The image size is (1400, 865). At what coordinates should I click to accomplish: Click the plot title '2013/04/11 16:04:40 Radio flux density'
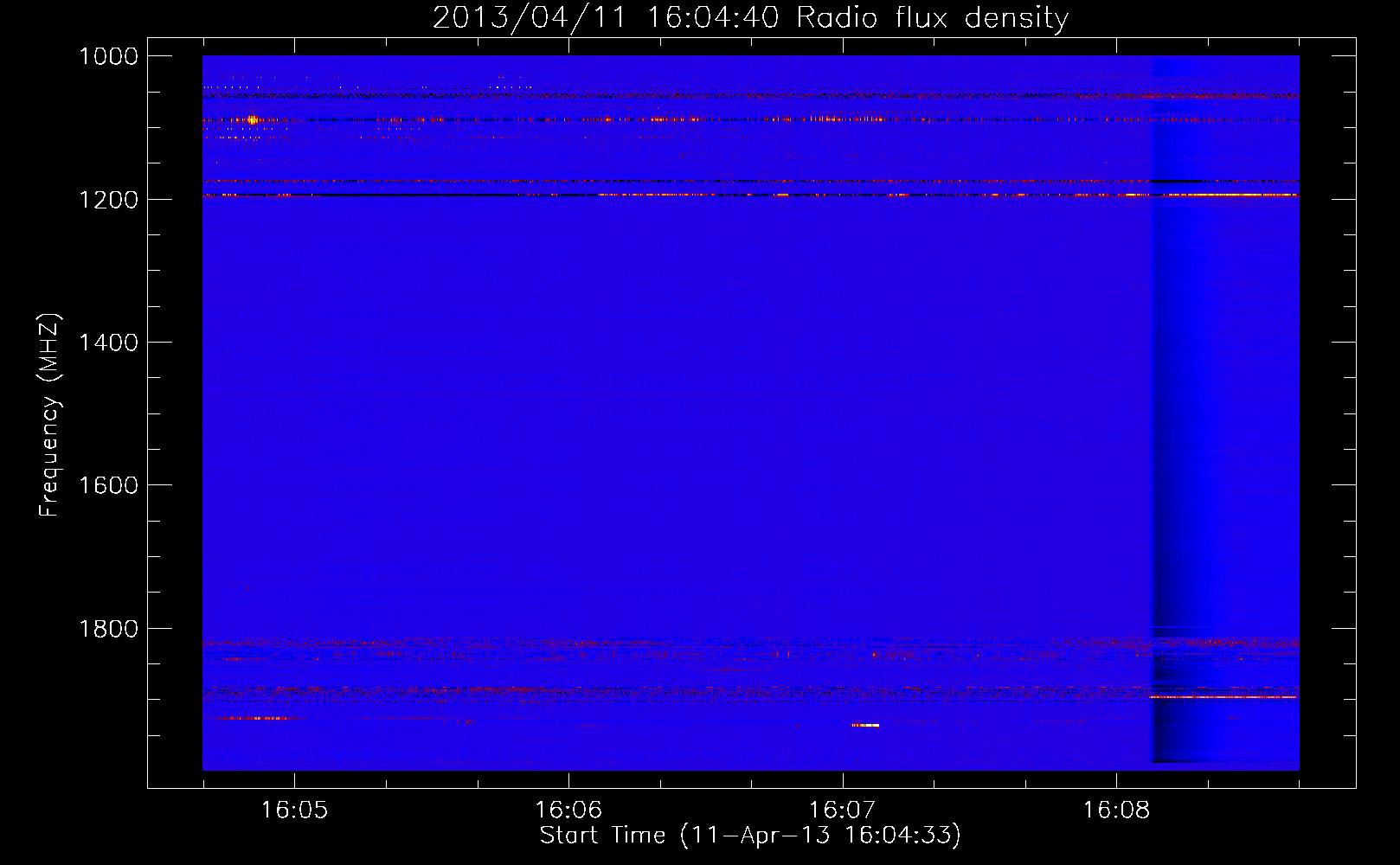pos(750,18)
